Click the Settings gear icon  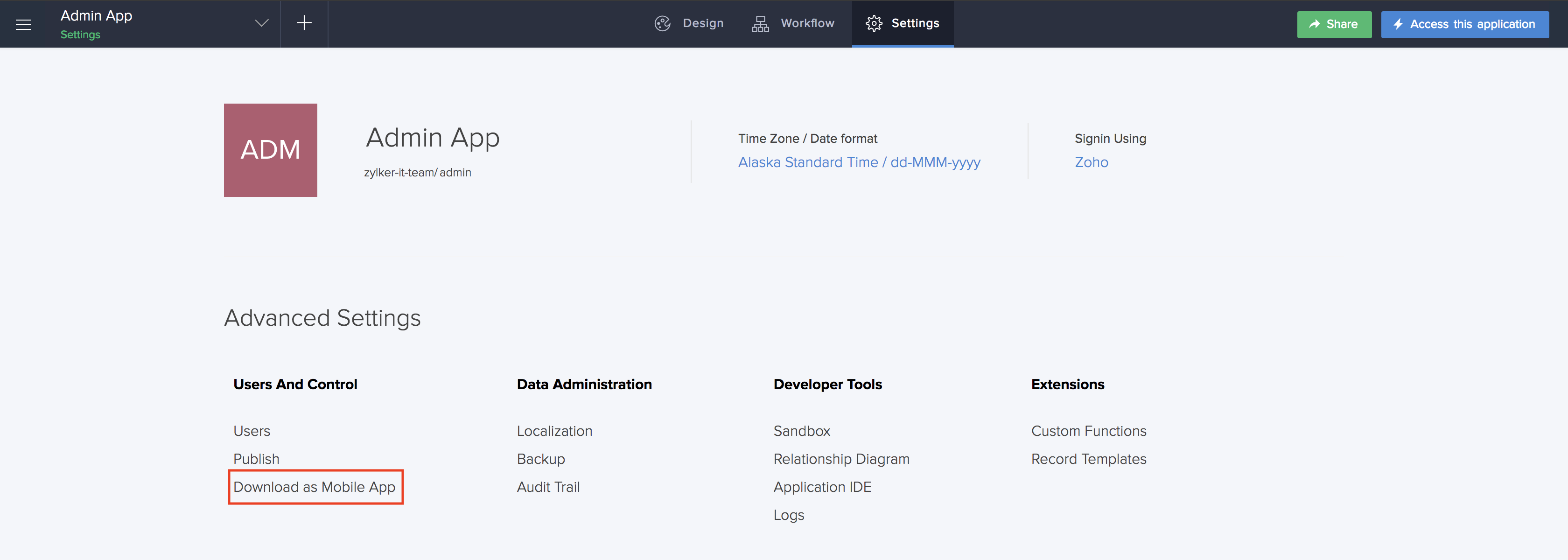pos(874,23)
